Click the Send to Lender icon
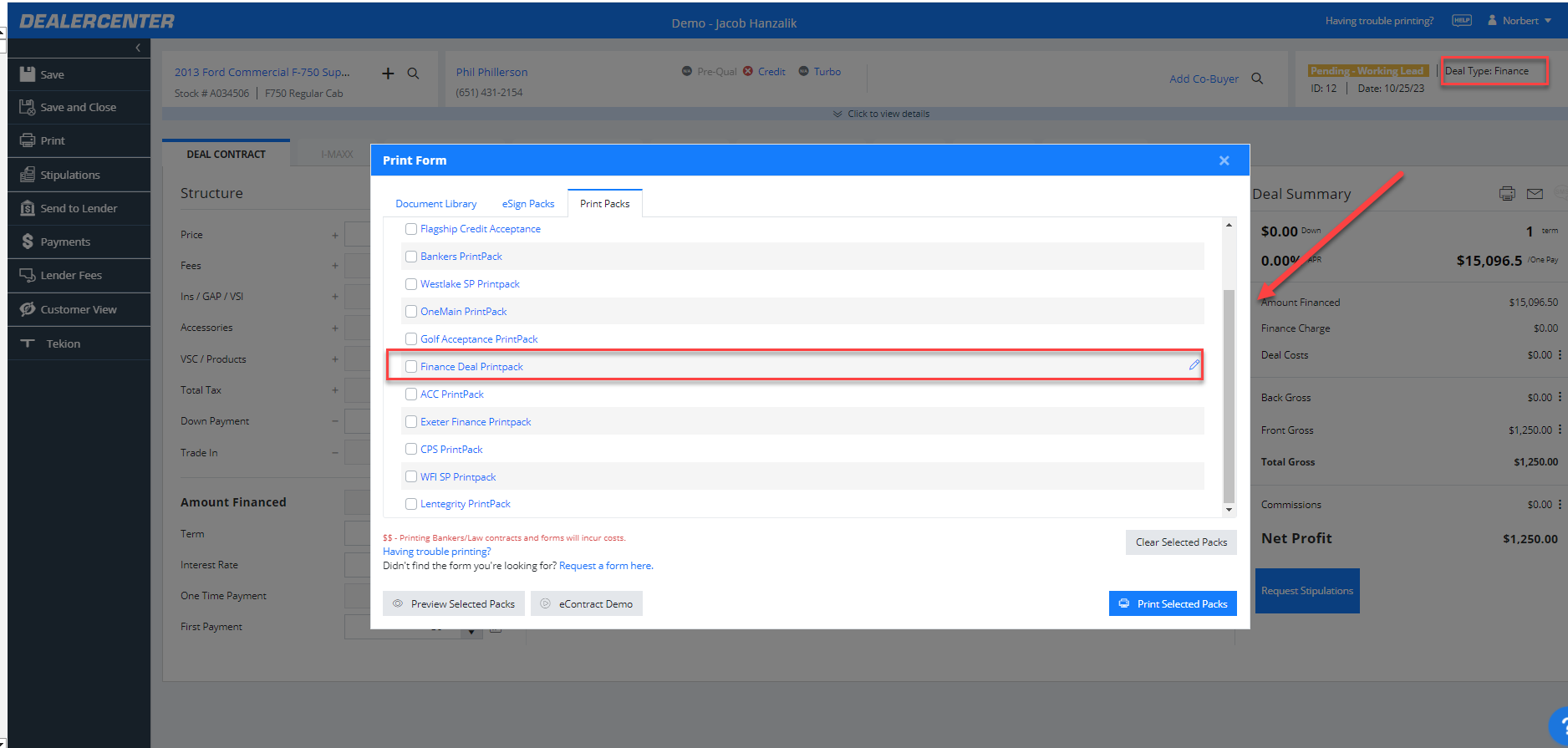This screenshot has width=1568, height=748. click(27, 208)
